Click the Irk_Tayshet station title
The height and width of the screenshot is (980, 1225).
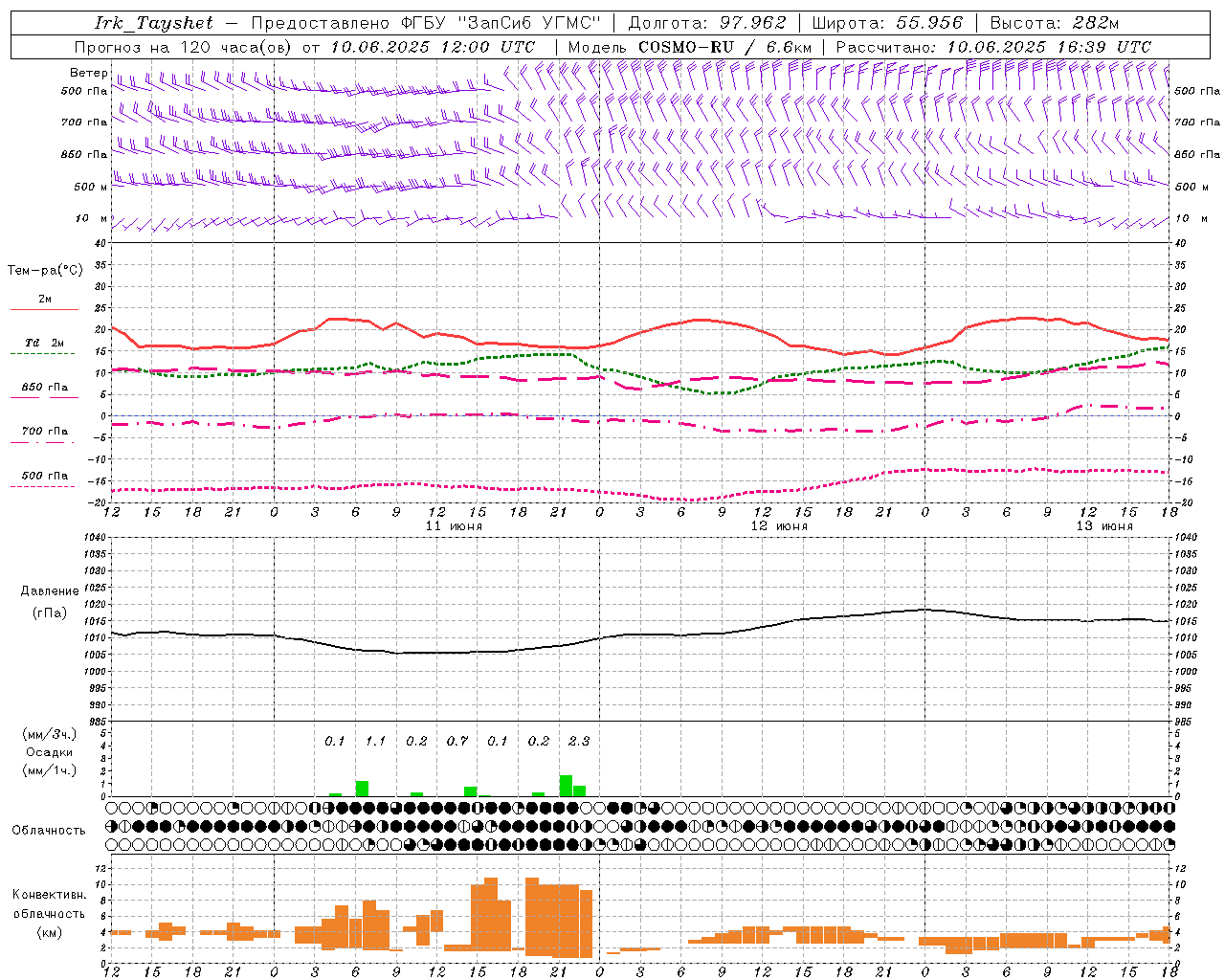[x=154, y=23]
